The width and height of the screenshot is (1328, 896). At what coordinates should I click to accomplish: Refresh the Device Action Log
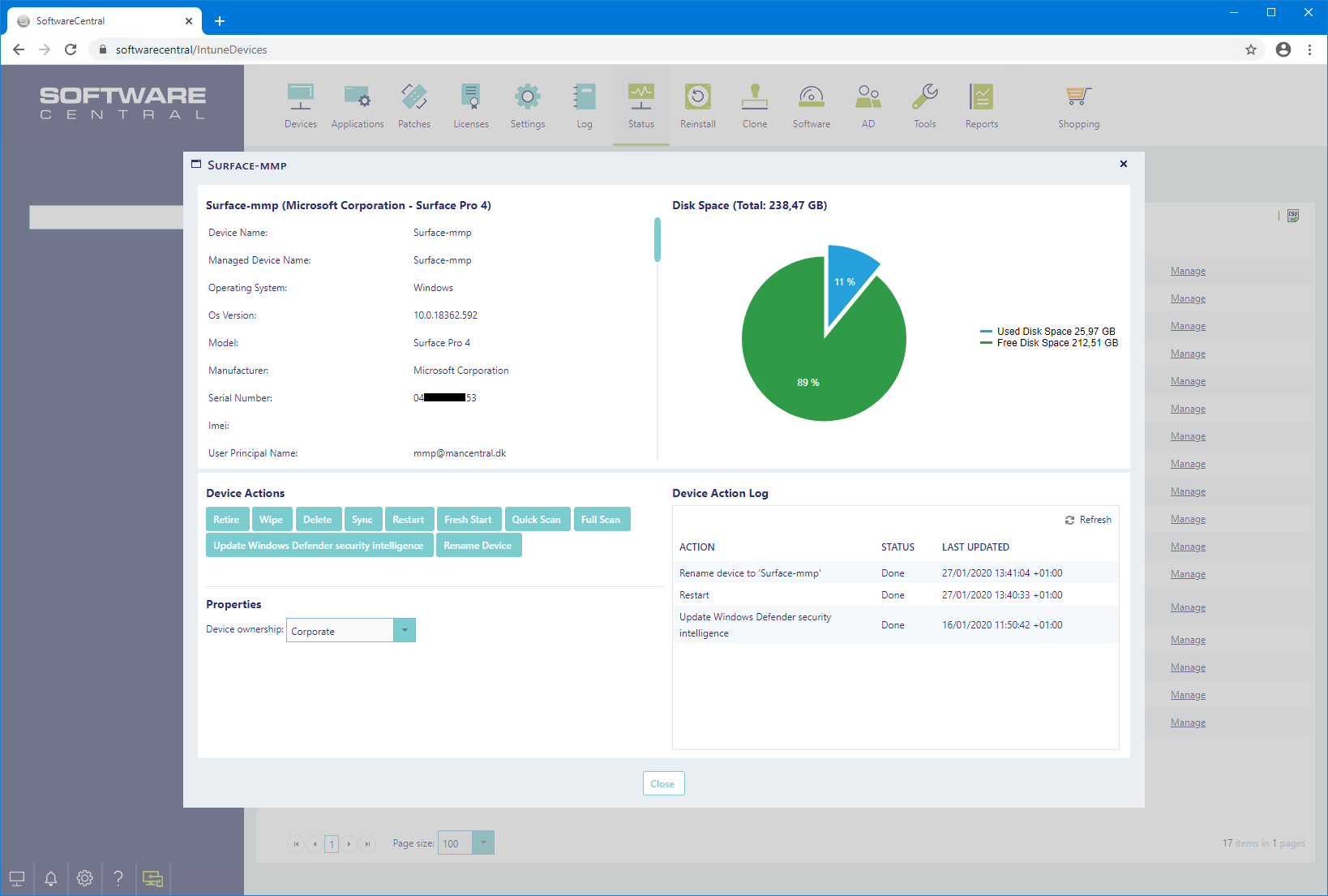click(x=1088, y=520)
